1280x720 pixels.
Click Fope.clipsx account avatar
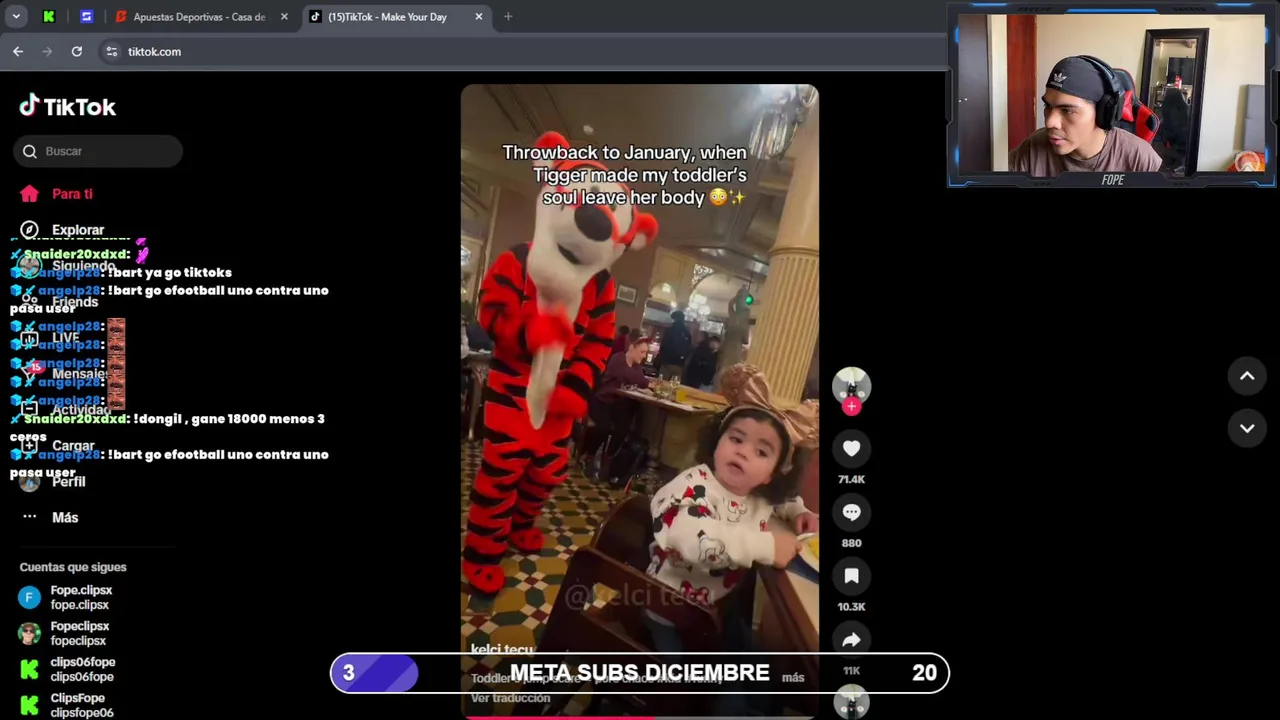pos(29,597)
